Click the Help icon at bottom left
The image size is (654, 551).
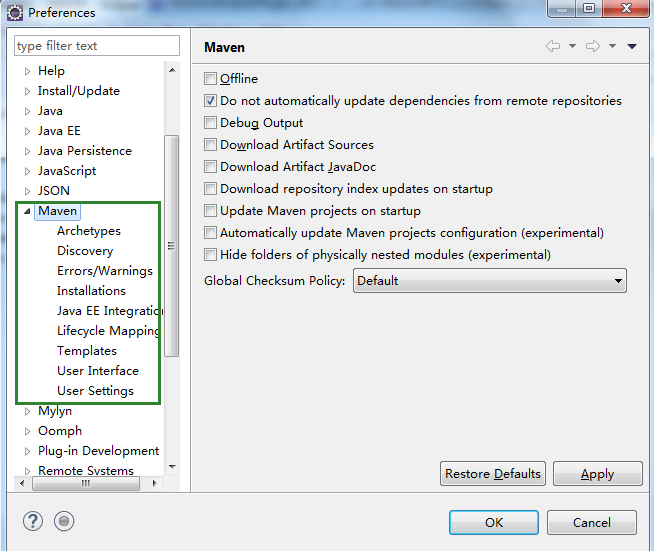pyautogui.click(x=33, y=521)
